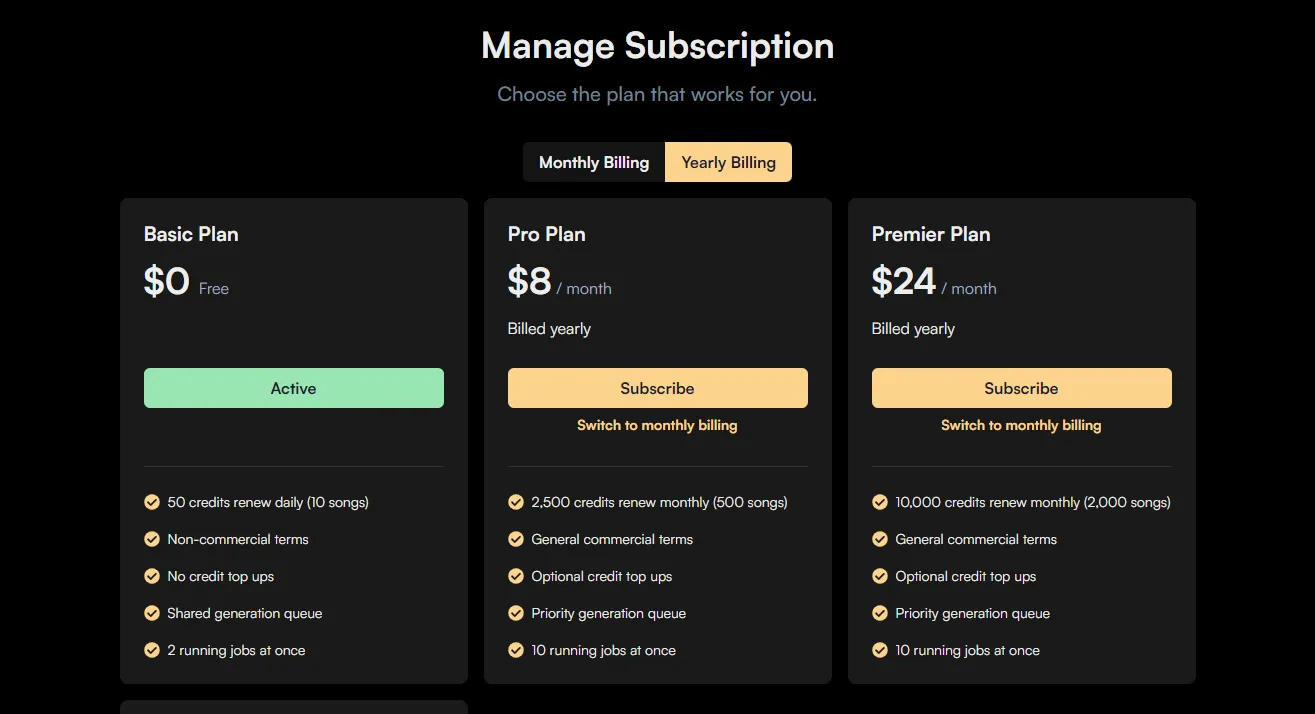Switch to Monthly Billing
This screenshot has height=714, width=1315.
coord(594,162)
